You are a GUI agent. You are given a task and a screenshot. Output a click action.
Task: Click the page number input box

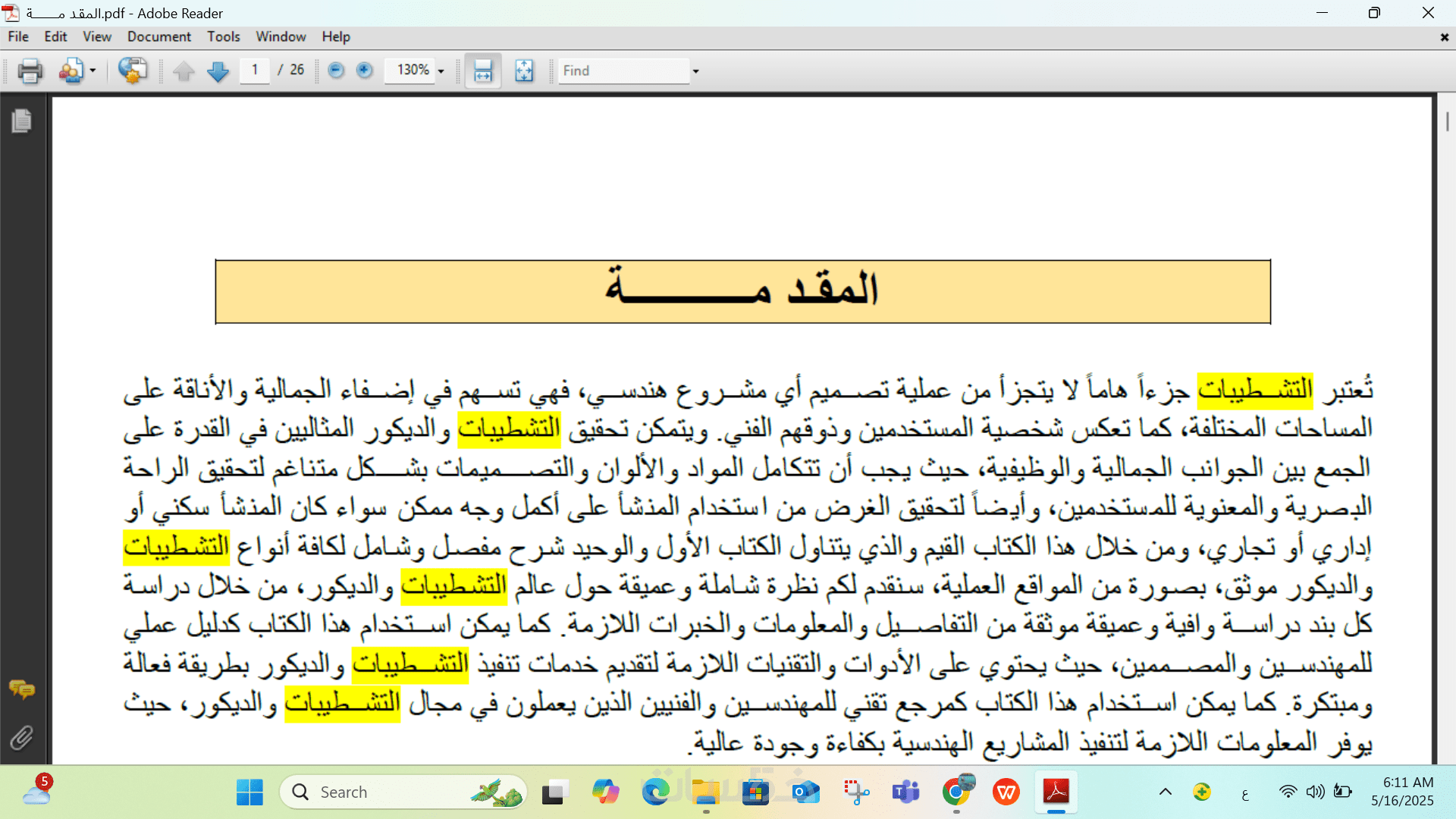[255, 70]
